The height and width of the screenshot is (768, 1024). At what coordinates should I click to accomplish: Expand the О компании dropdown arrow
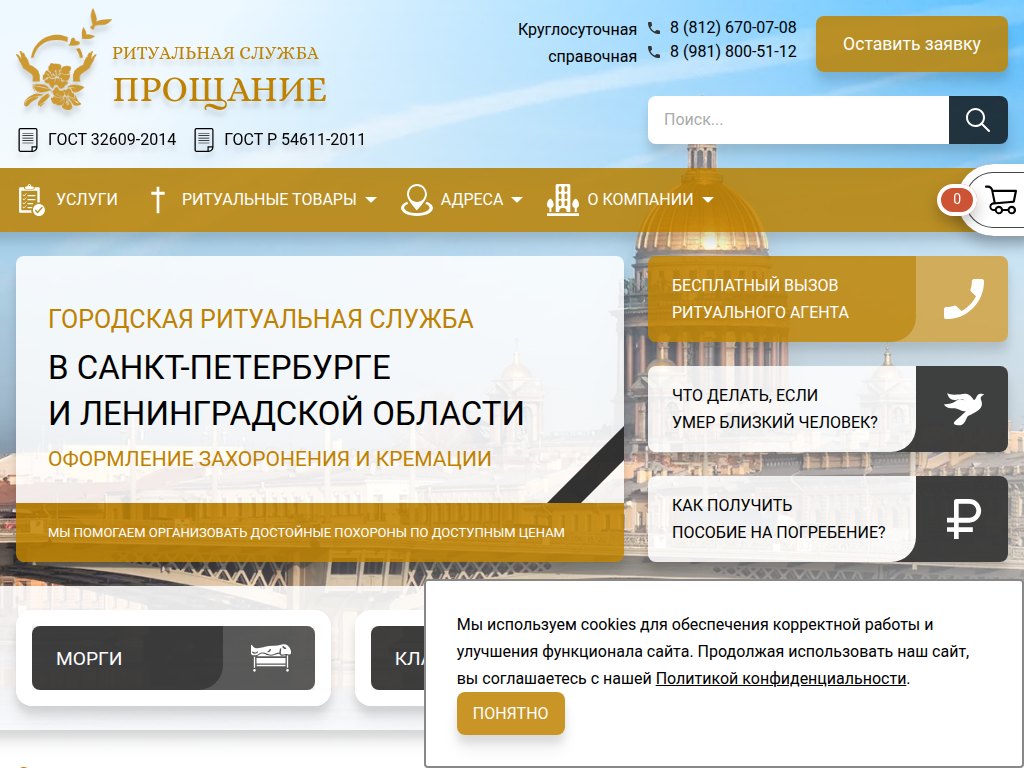coord(708,200)
